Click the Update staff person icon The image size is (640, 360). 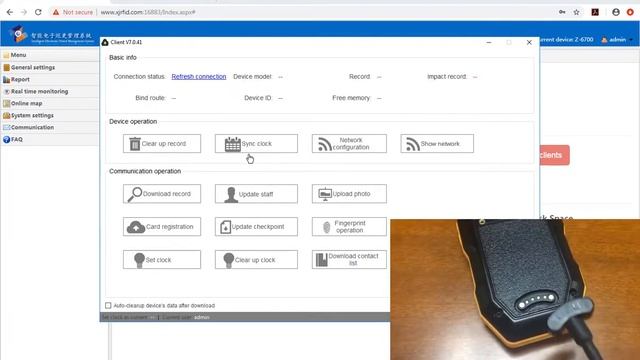pyautogui.click(x=231, y=195)
